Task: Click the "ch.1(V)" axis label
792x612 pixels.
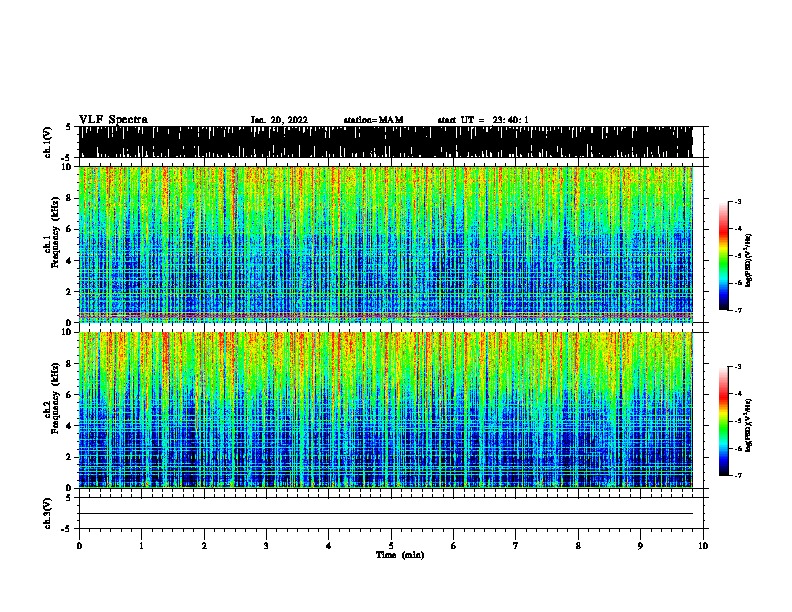Action: tap(48, 142)
